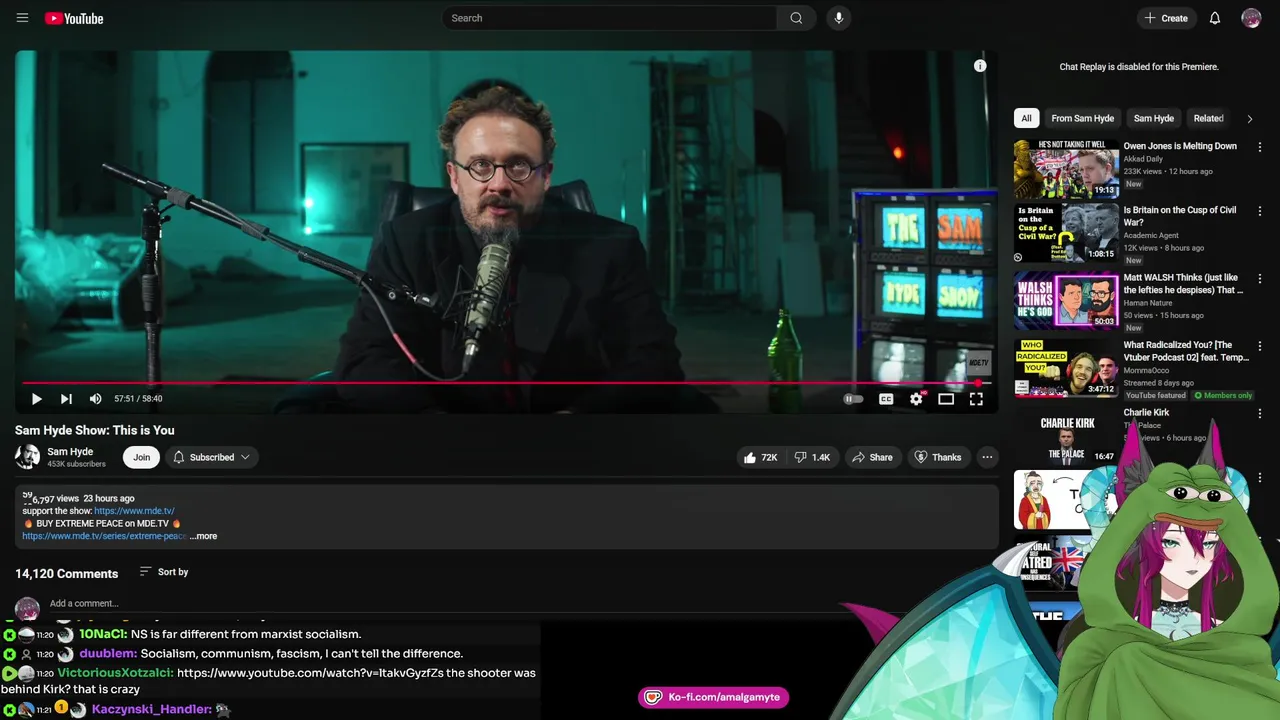Open the YouTube hamburger guide menu
The image size is (1280, 720).
tap(22, 18)
